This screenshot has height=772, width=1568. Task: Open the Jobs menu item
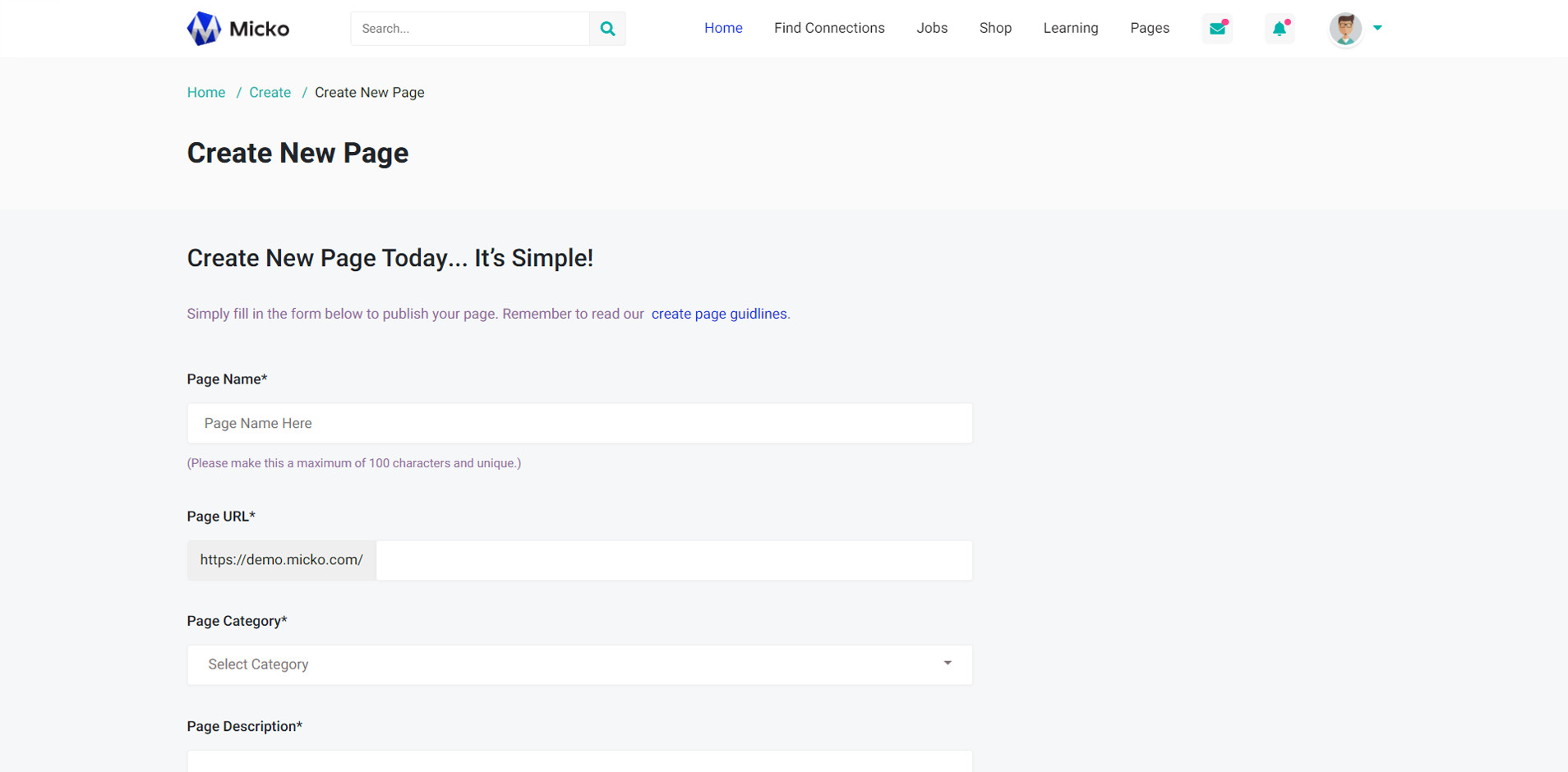(932, 28)
